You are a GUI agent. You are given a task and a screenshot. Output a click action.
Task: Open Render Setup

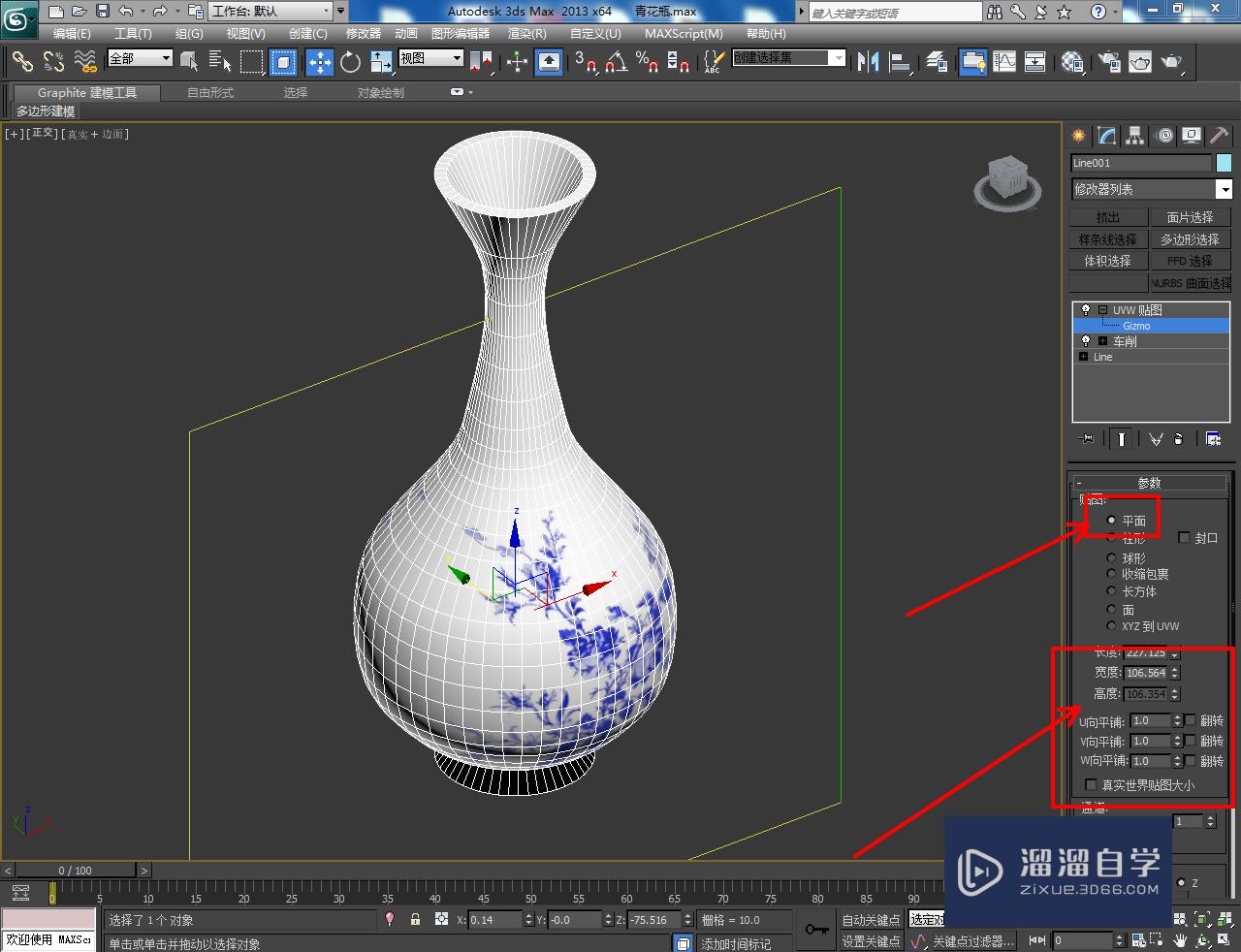coord(1107,62)
